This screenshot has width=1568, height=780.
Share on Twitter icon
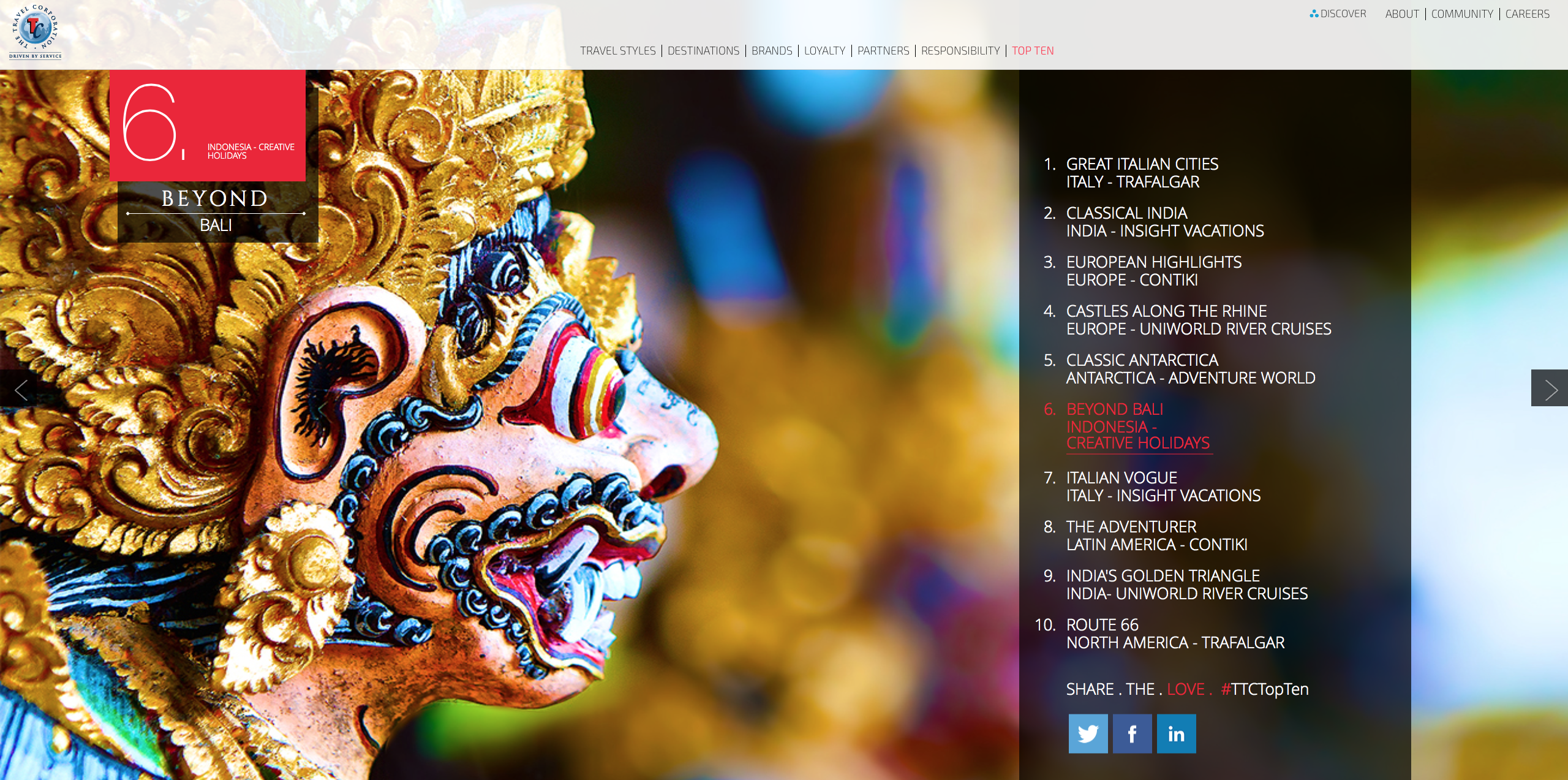pos(1088,733)
